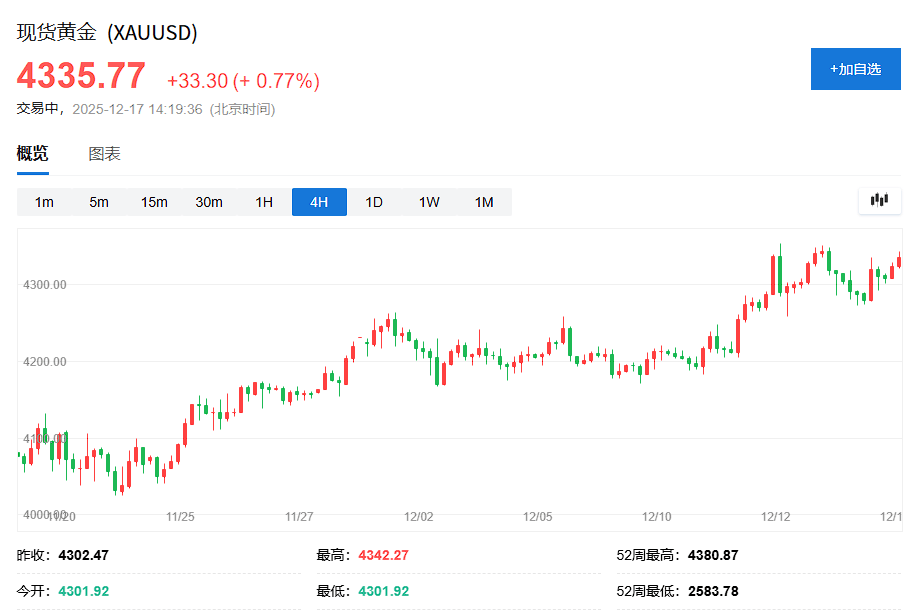Choose the 1M monthly interval
Image resolution: width=914 pixels, height=612 pixels.
[484, 202]
